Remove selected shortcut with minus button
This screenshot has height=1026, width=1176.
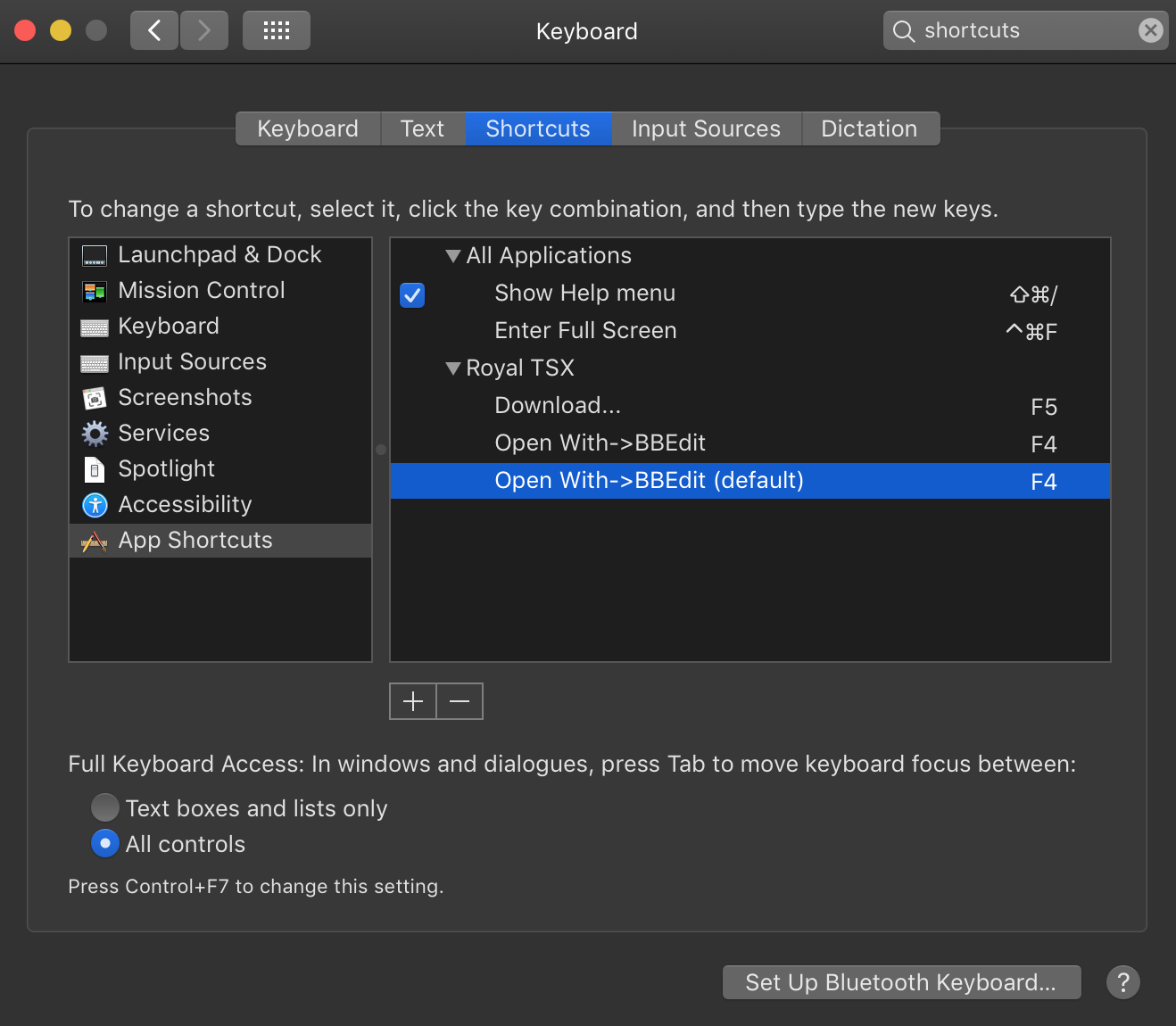pyautogui.click(x=460, y=701)
